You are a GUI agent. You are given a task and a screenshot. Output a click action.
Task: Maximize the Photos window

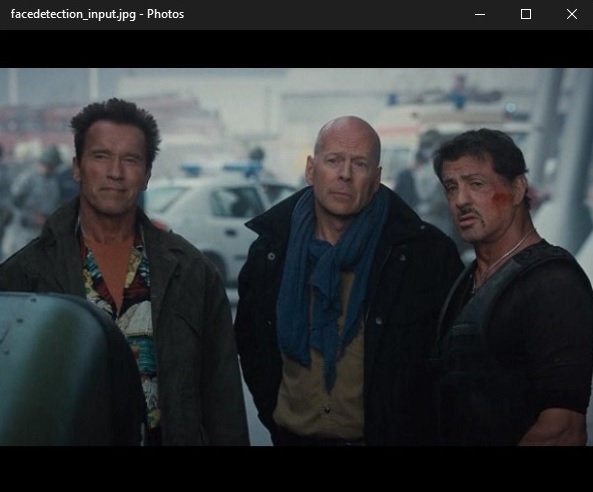(526, 14)
